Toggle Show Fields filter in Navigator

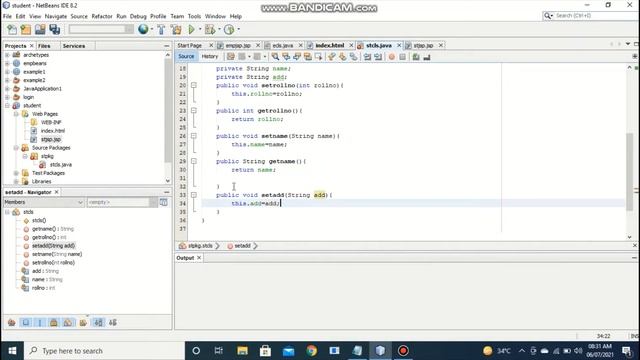[26, 322]
